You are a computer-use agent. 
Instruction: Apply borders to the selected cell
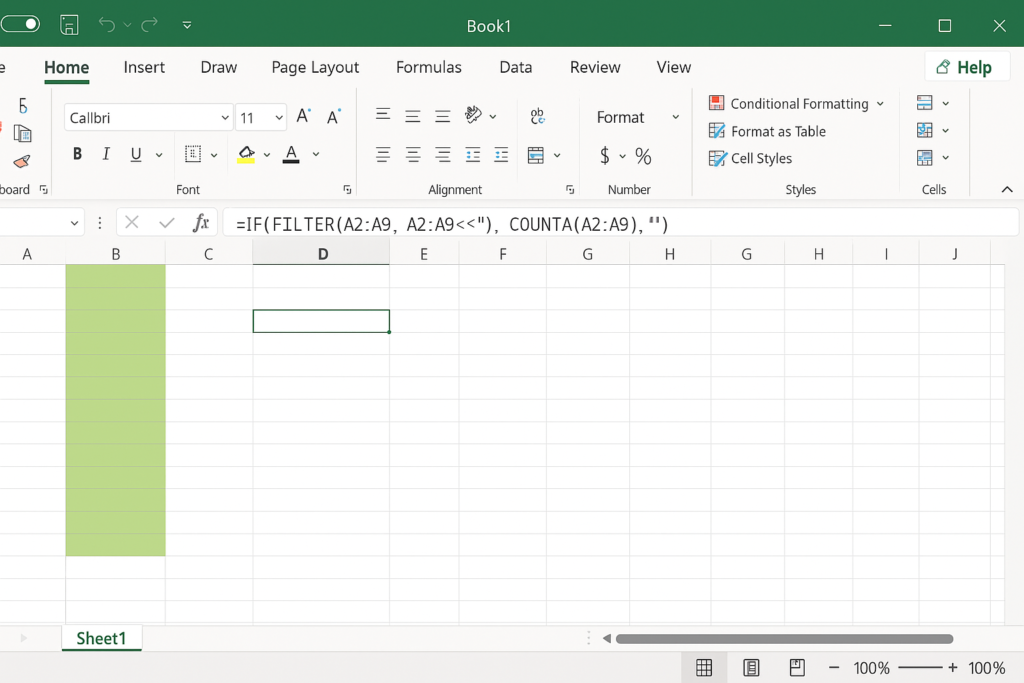[x=193, y=154]
